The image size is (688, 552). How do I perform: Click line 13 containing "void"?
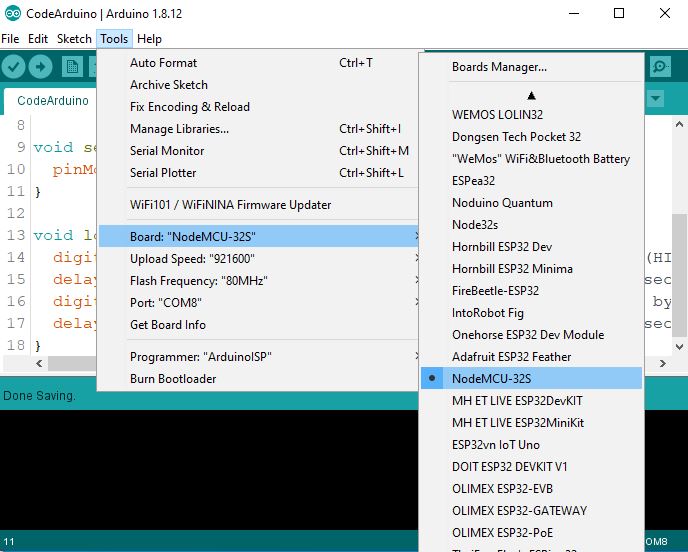[x=53, y=235]
